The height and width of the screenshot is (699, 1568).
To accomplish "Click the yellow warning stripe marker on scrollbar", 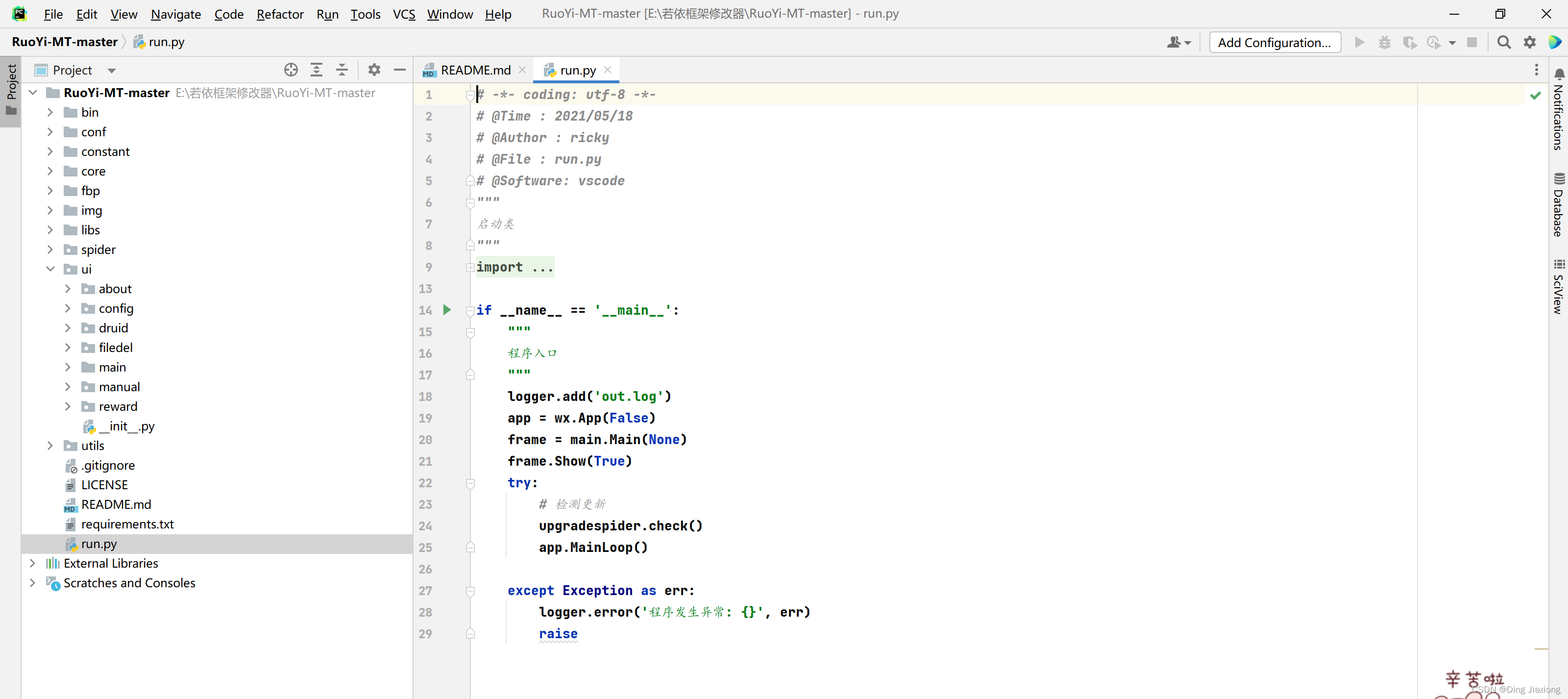I will pos(1541,649).
